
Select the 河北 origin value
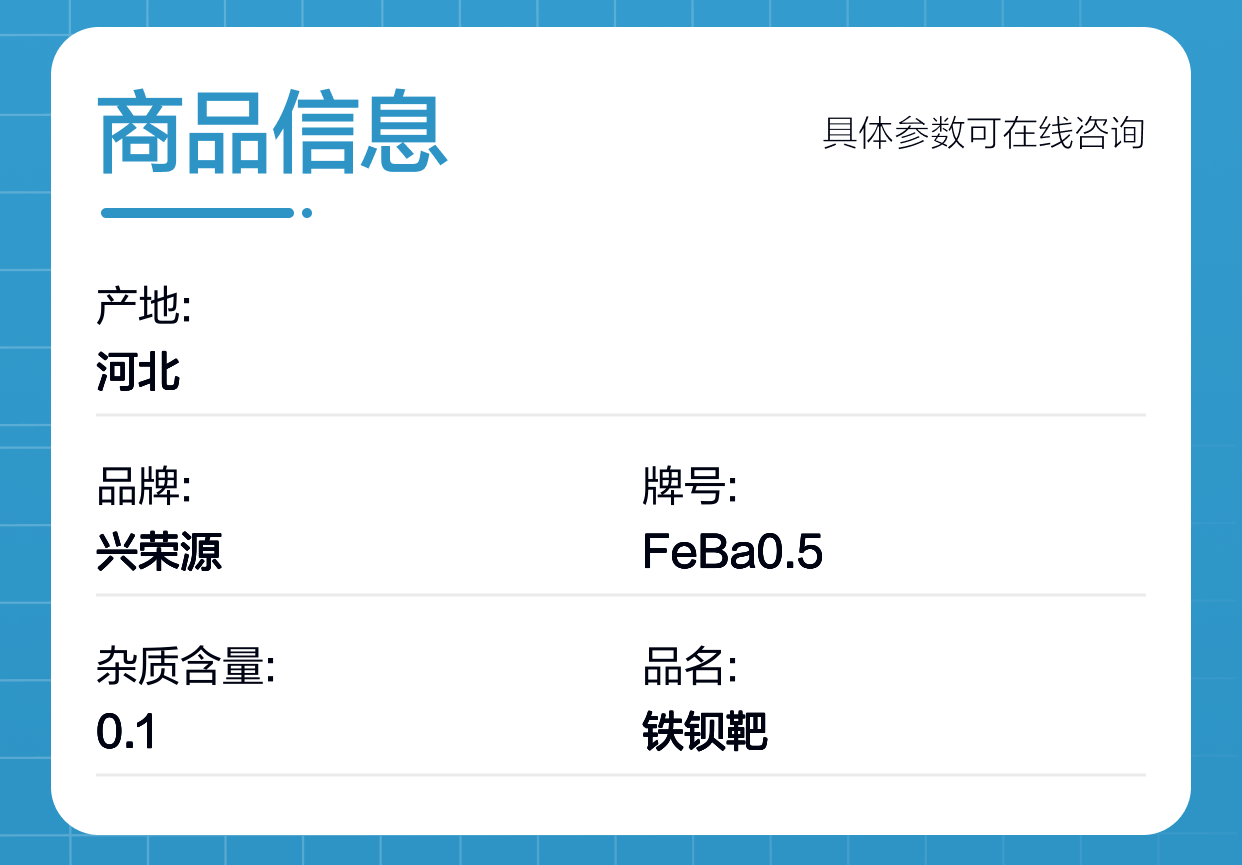[138, 371]
